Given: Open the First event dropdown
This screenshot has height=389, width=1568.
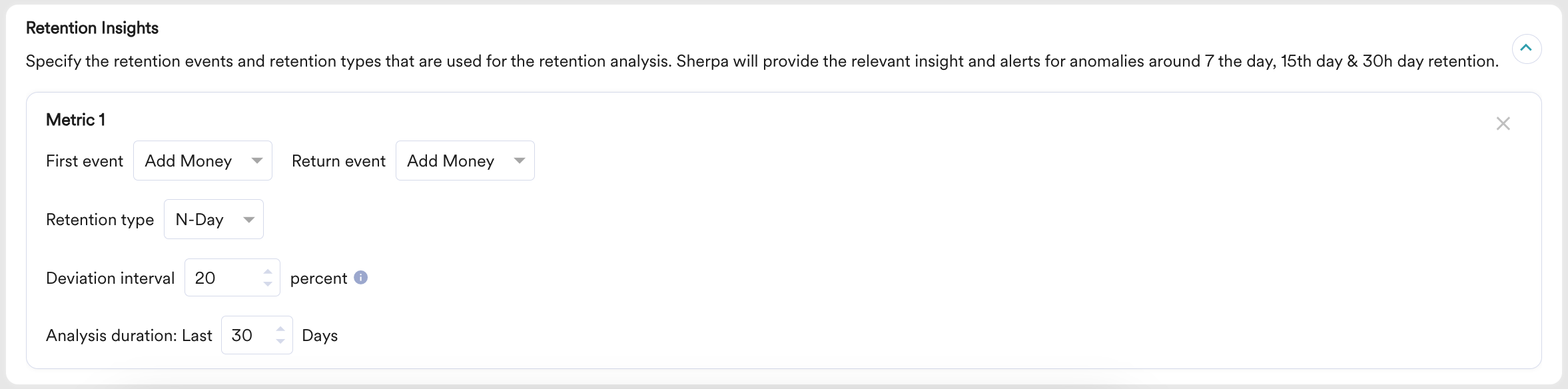Looking at the screenshot, I should tap(202, 161).
